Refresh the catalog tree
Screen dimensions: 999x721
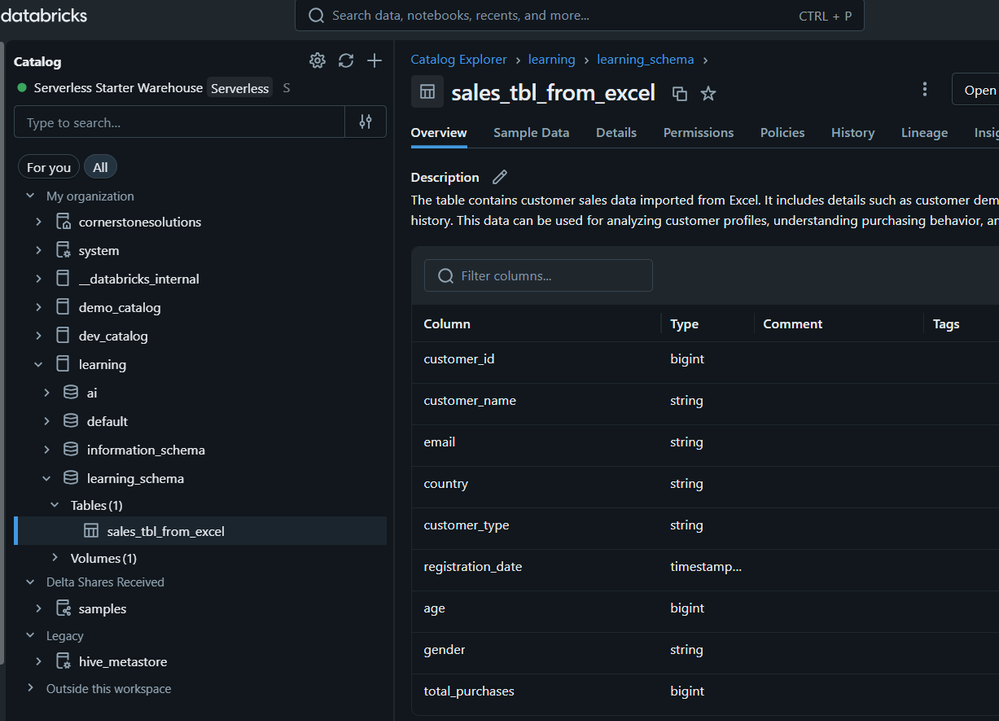tap(346, 61)
